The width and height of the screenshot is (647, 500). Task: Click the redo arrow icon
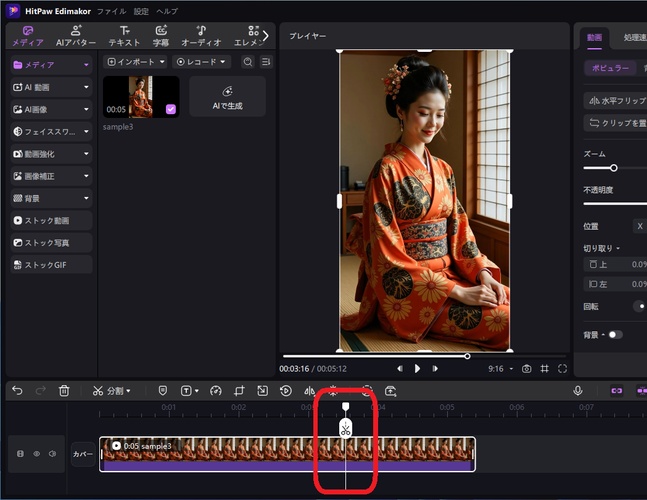tap(40, 390)
